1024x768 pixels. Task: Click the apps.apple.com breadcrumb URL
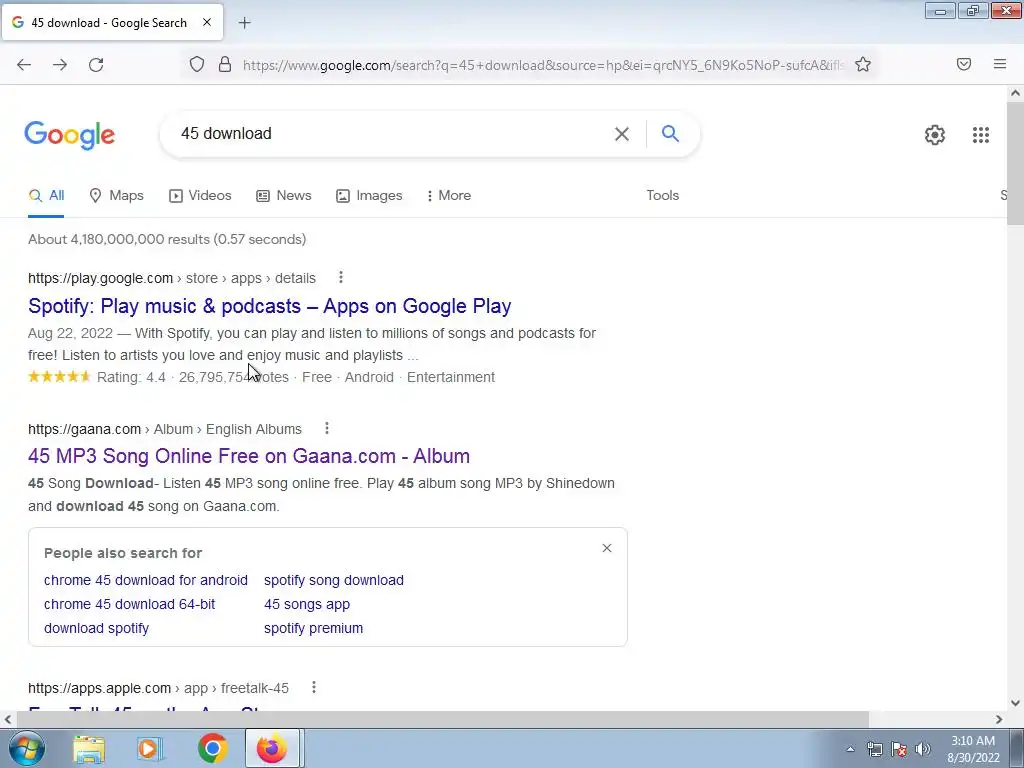pyautogui.click(x=158, y=688)
